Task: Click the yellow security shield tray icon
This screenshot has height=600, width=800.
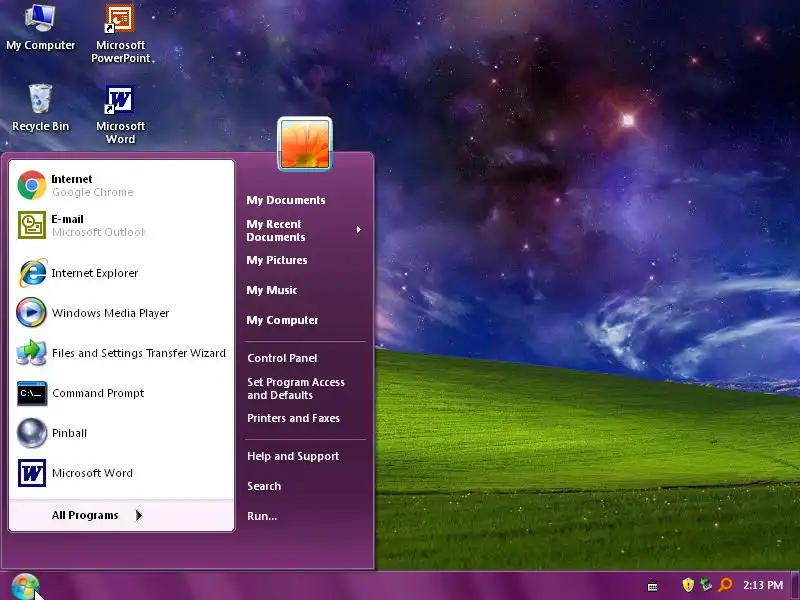Action: tap(688, 585)
